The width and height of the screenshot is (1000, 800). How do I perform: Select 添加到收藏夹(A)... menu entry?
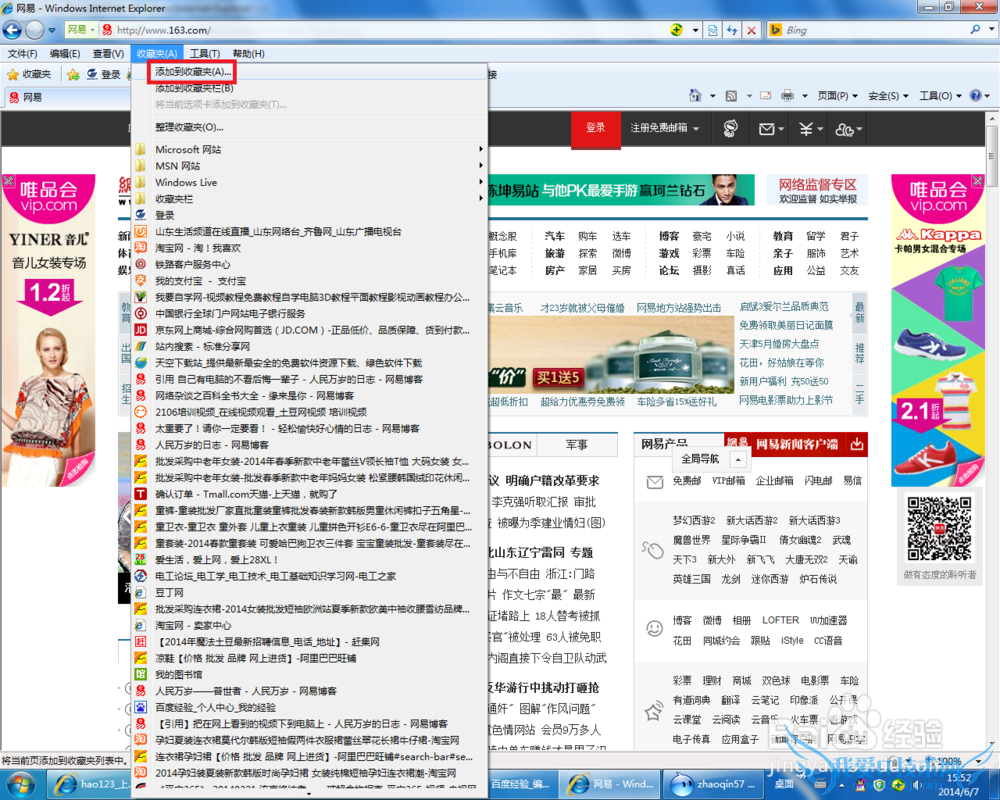coord(193,72)
